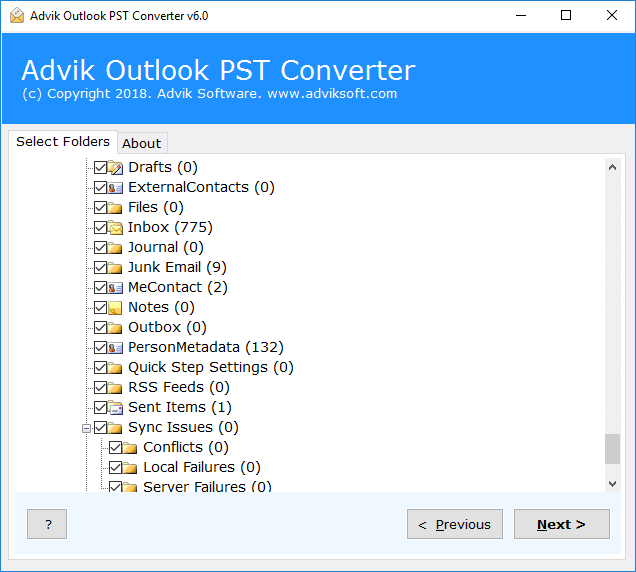636x572 pixels.
Task: Select the "PersonMetadata (132)" label
Action: tap(206, 348)
